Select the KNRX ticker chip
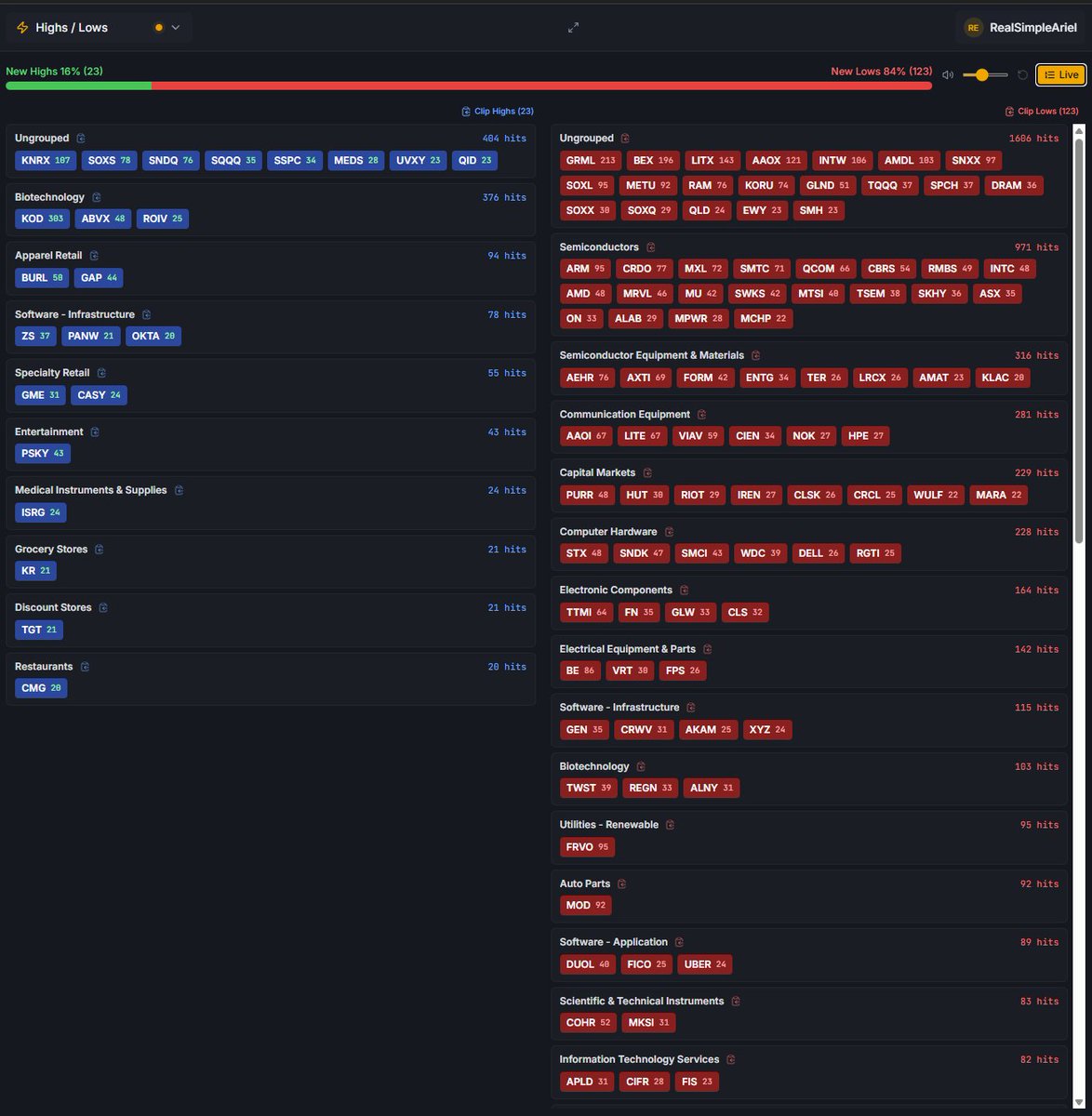The height and width of the screenshot is (1116, 1092). click(46, 160)
